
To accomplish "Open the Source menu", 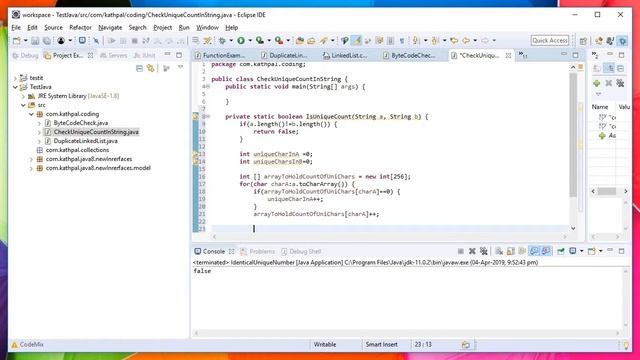I will [x=53, y=28].
